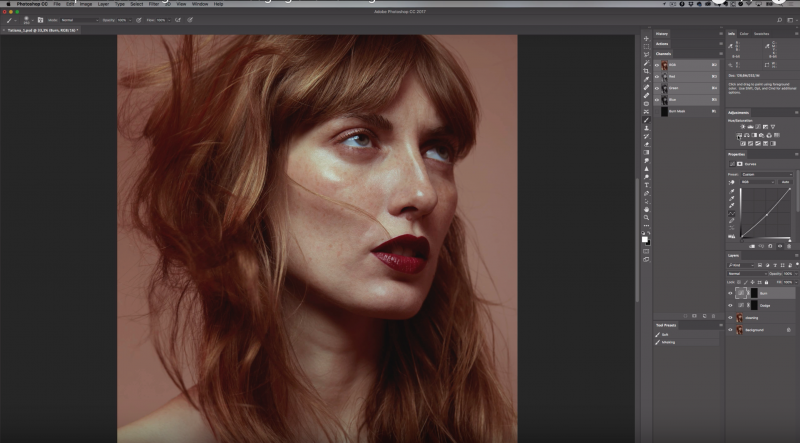Select the Gradient tool

(646, 152)
